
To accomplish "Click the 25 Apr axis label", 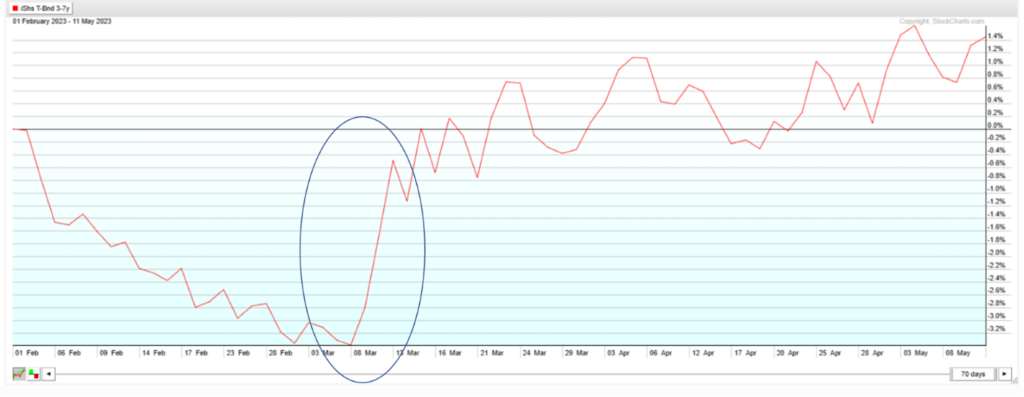I will click(831, 353).
